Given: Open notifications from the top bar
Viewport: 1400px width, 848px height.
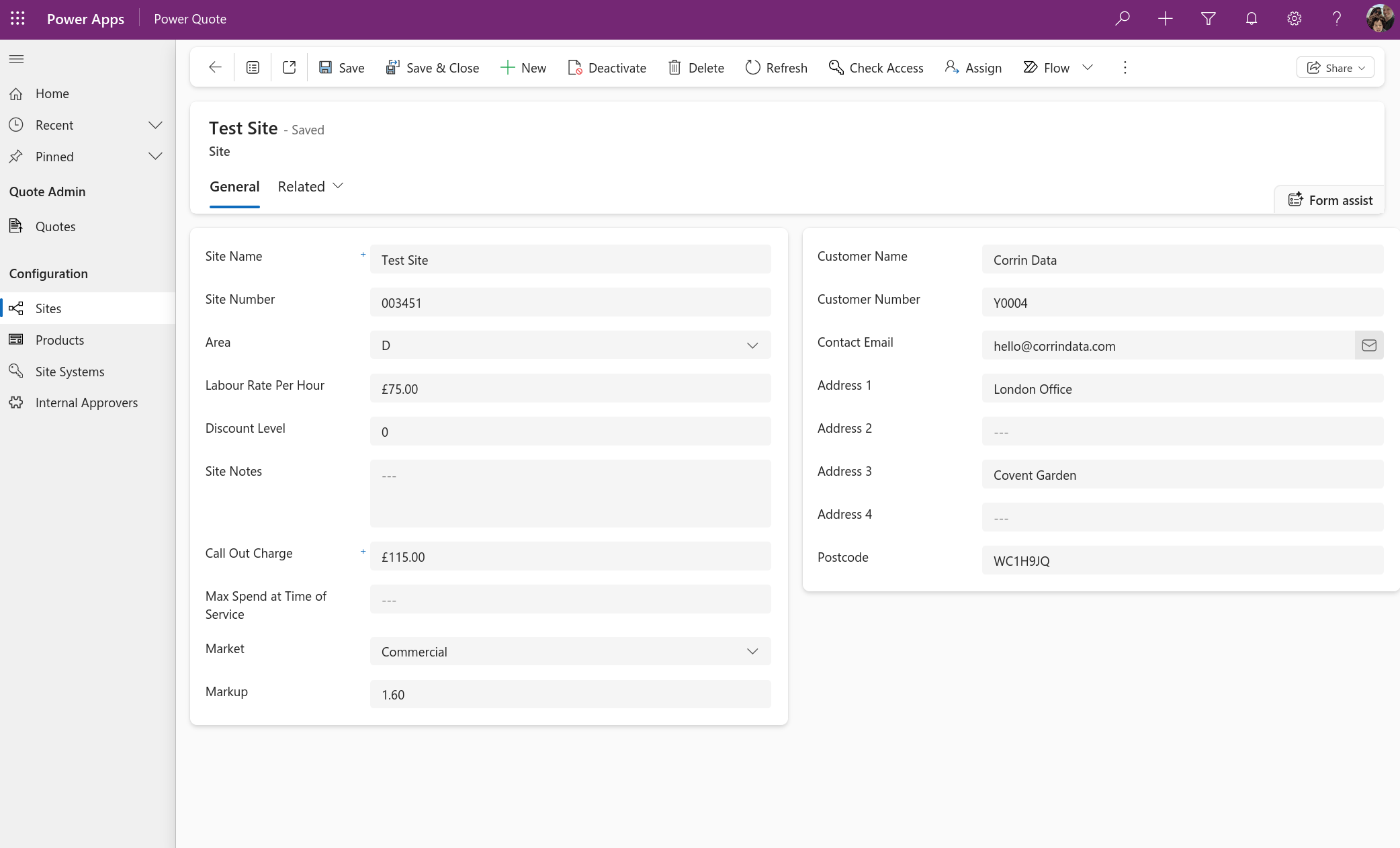Looking at the screenshot, I should [x=1251, y=19].
